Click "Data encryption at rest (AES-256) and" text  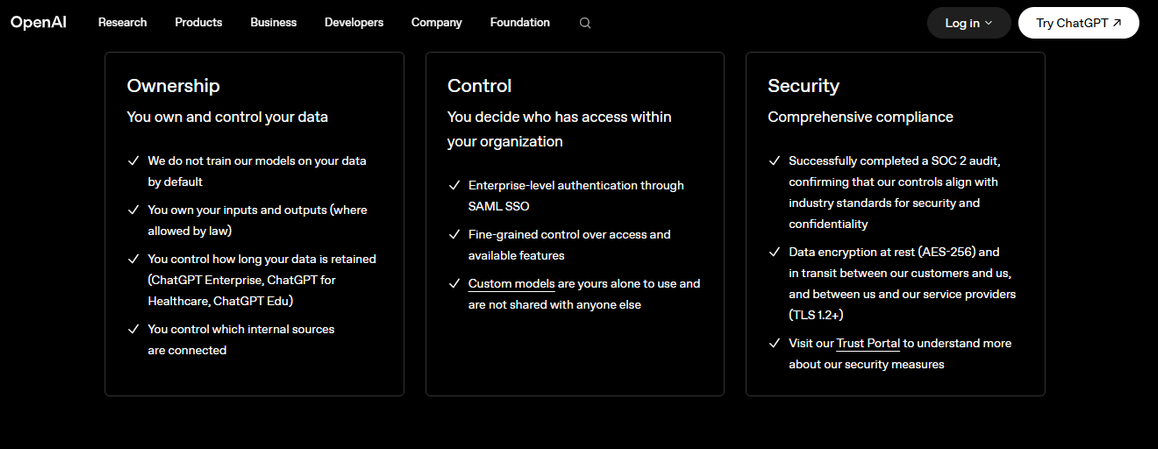point(894,252)
